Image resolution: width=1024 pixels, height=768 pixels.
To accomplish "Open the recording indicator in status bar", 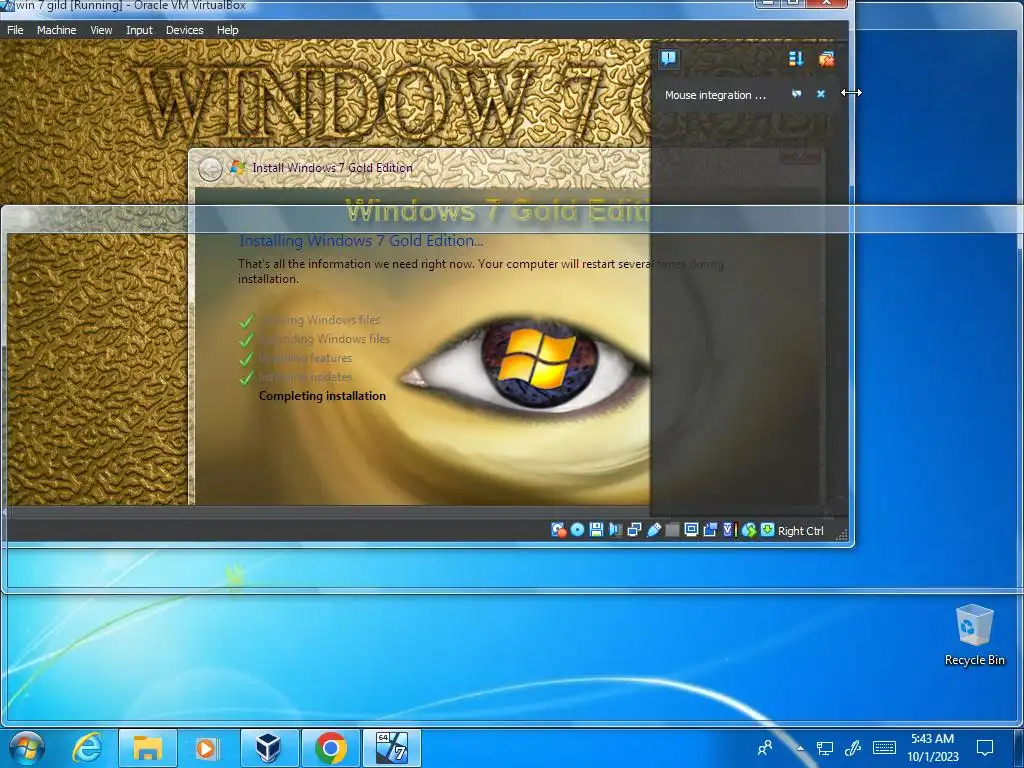I will click(710, 530).
